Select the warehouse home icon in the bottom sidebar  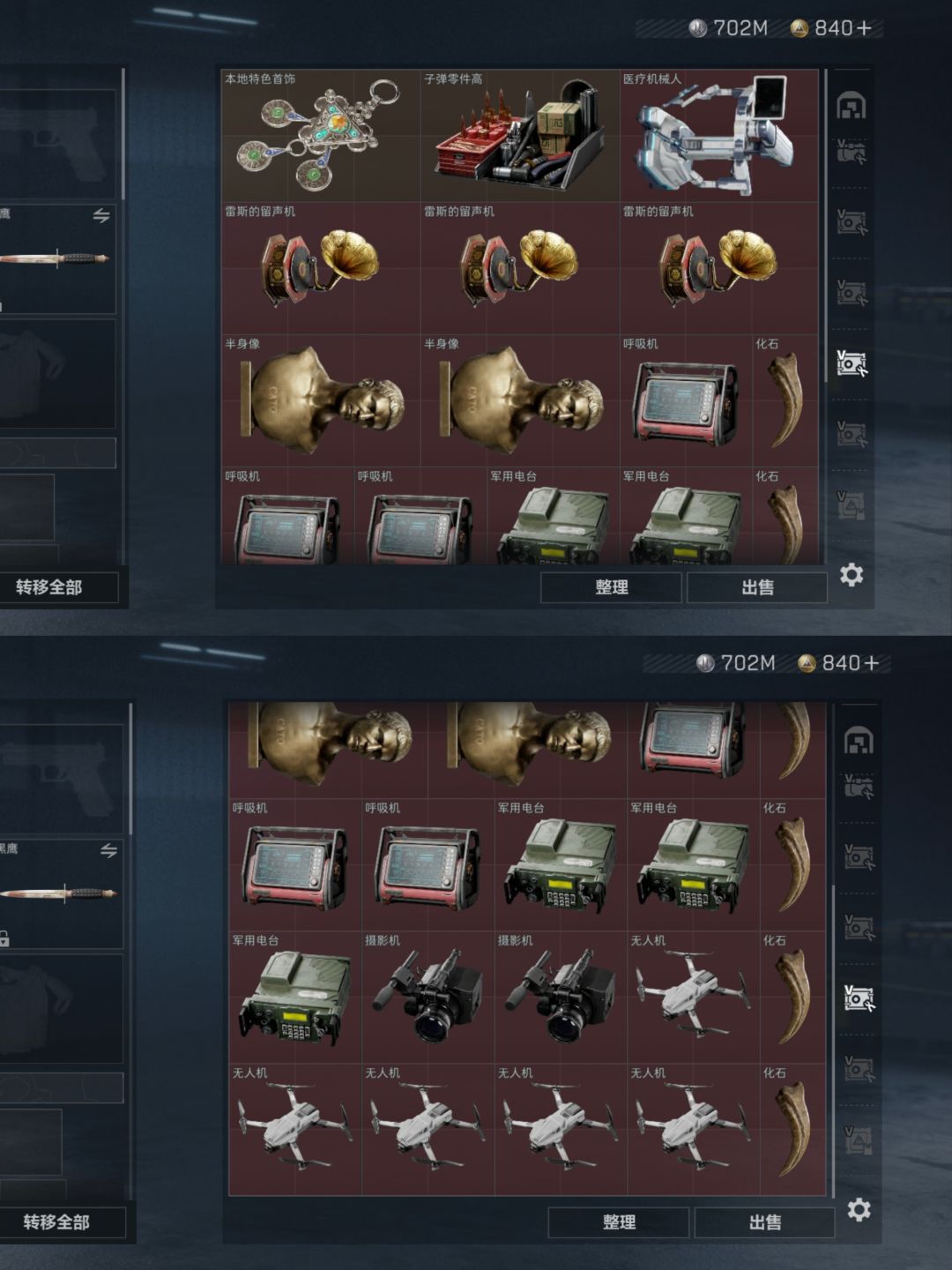(859, 741)
